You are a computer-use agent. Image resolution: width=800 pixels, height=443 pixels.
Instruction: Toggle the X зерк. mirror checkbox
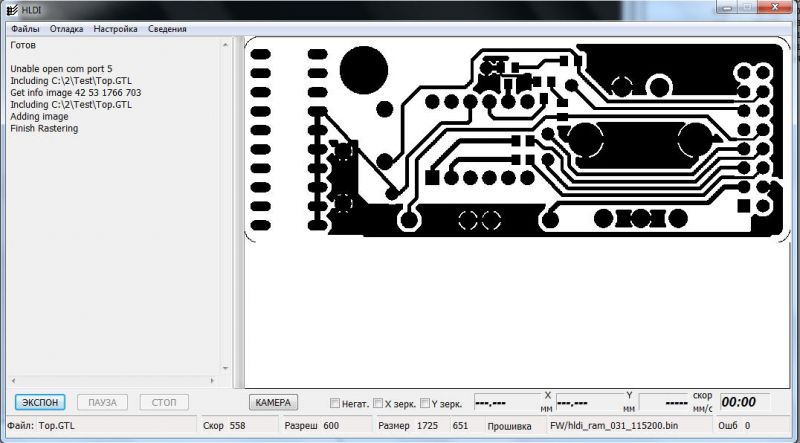pos(378,403)
